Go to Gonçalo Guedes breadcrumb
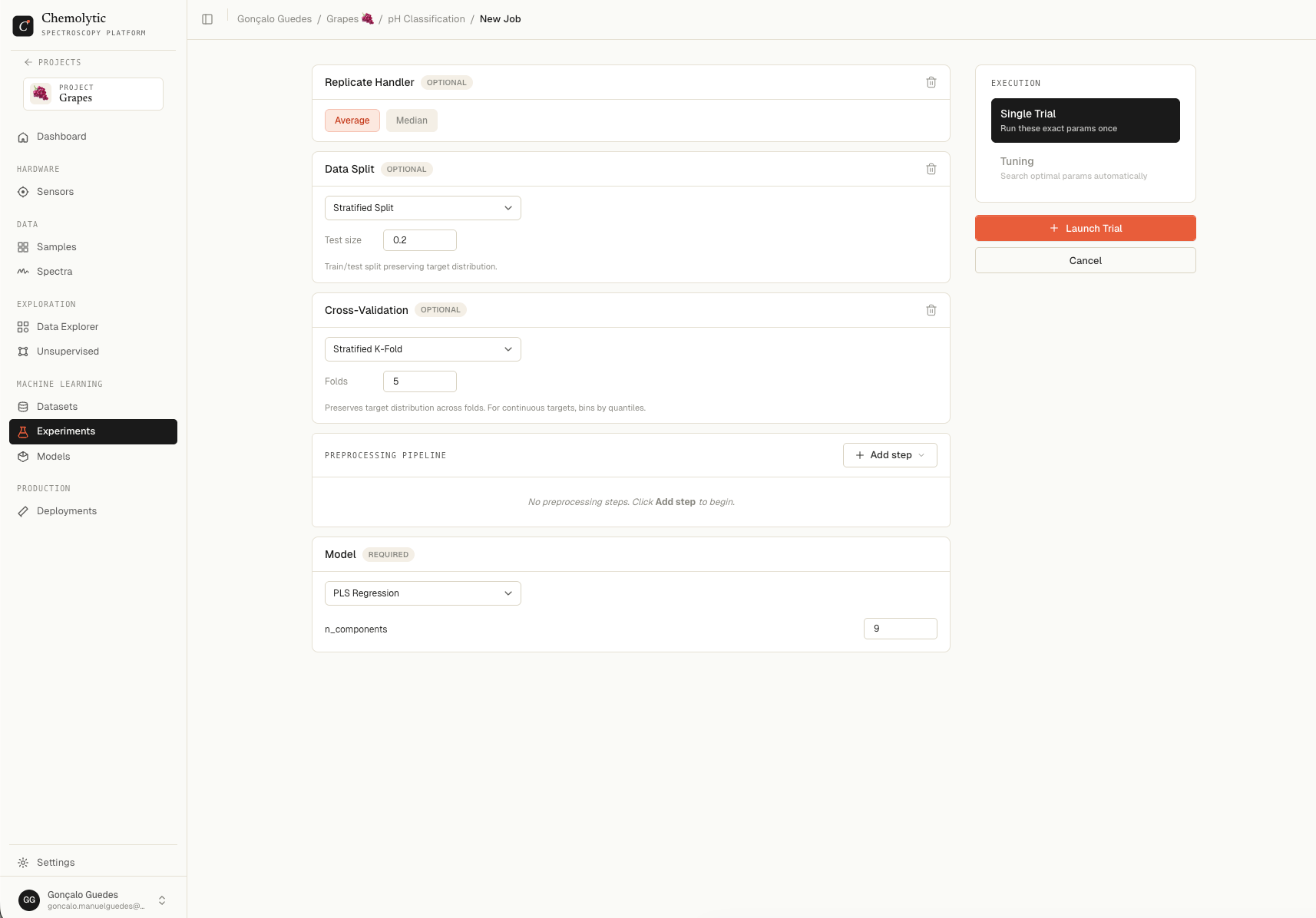The height and width of the screenshot is (918, 1316). pyautogui.click(x=274, y=19)
